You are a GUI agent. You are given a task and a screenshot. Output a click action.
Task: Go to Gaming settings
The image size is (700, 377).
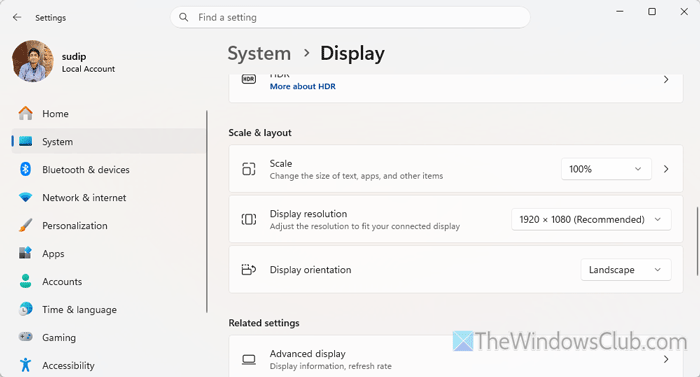pos(109,337)
